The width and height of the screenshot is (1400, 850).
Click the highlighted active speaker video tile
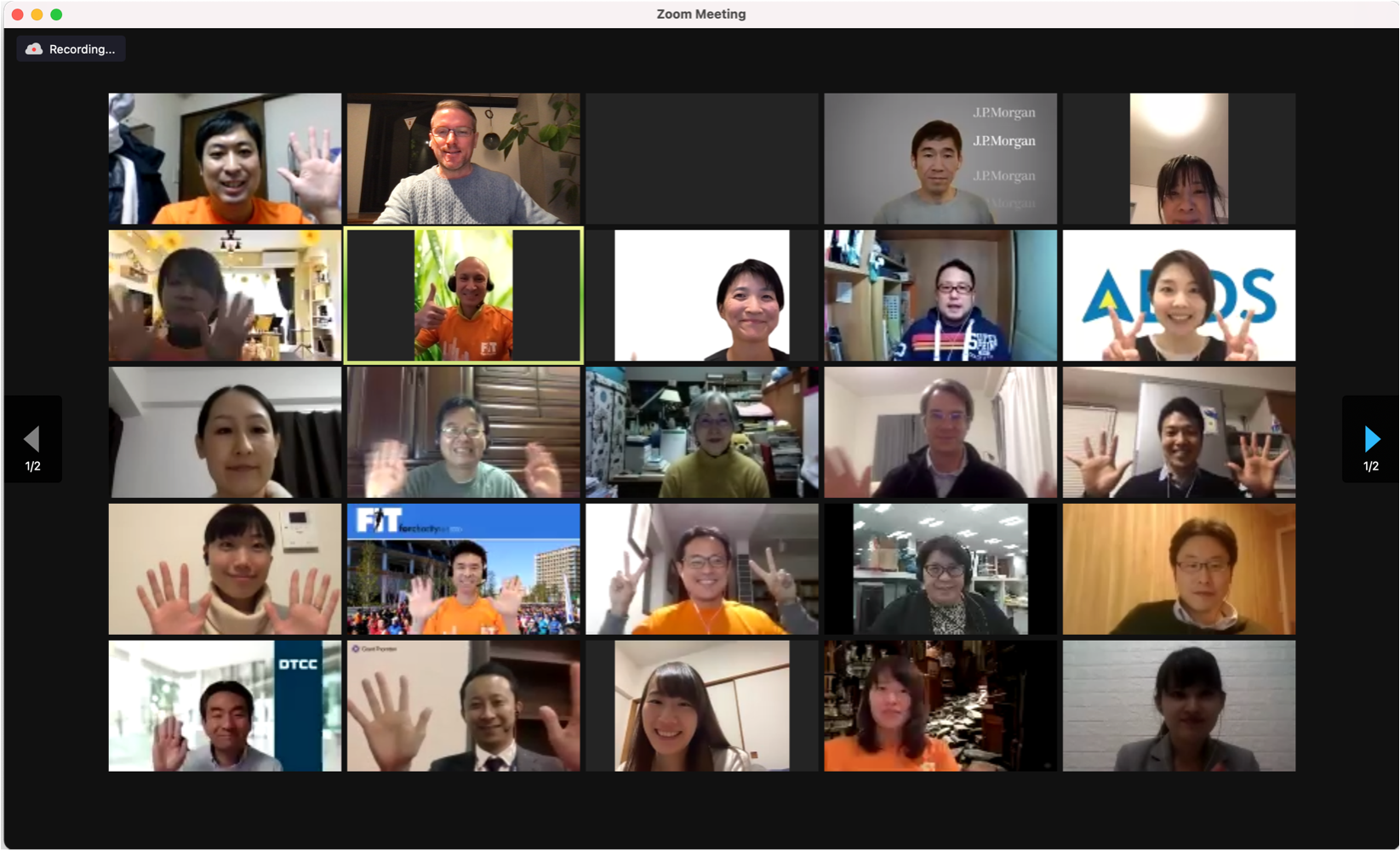click(463, 295)
